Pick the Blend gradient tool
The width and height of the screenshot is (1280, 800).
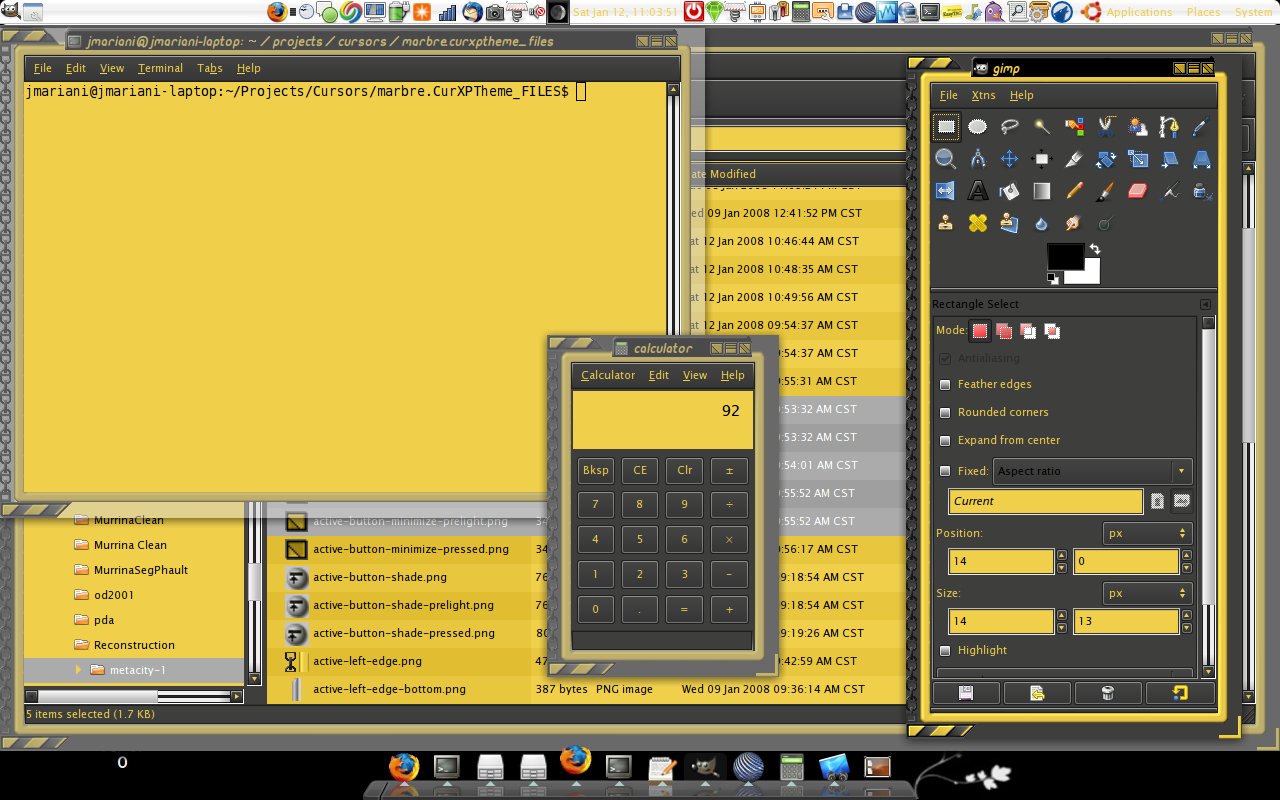pyautogui.click(x=1042, y=190)
